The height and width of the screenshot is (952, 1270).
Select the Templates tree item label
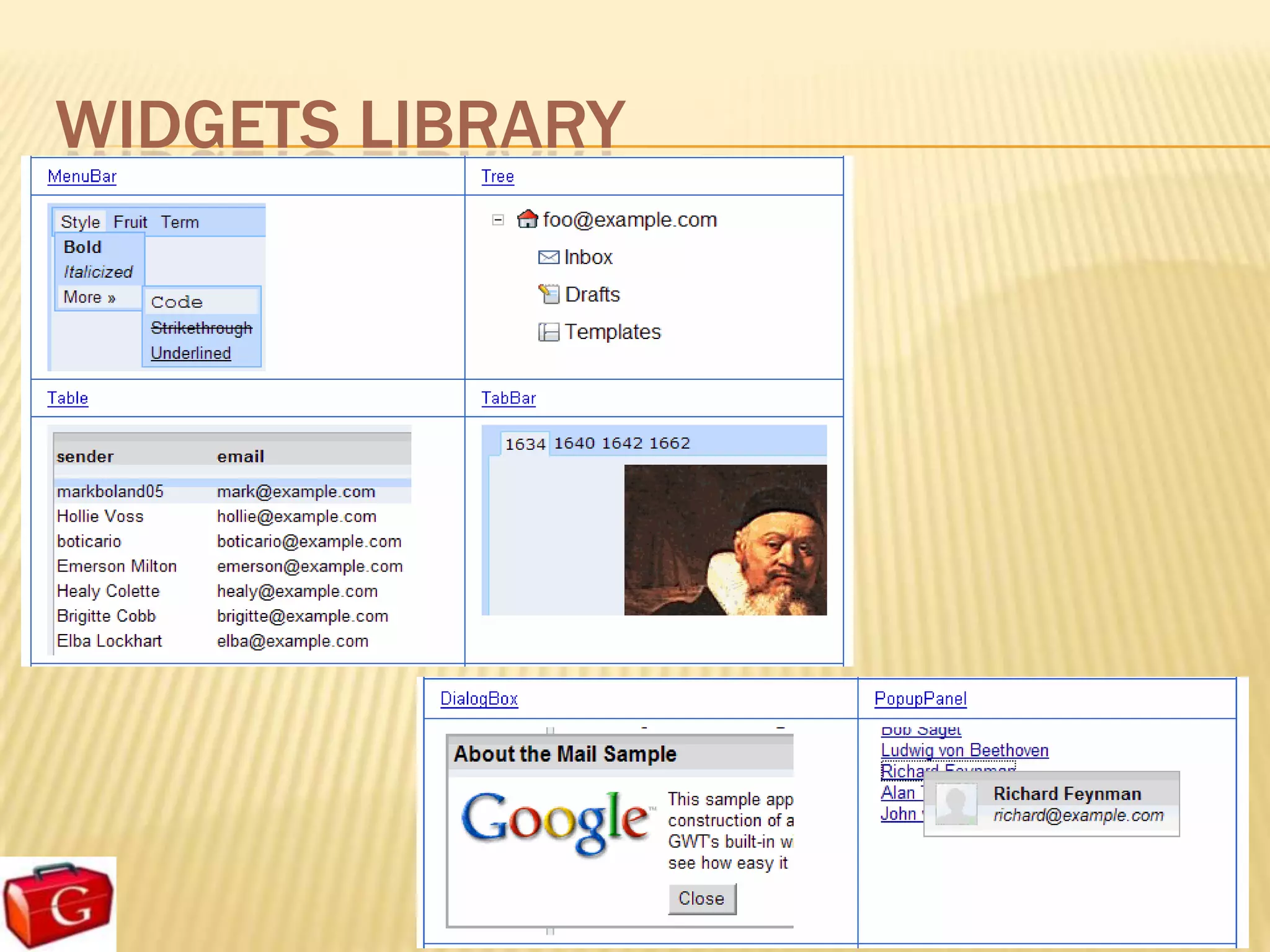(613, 332)
